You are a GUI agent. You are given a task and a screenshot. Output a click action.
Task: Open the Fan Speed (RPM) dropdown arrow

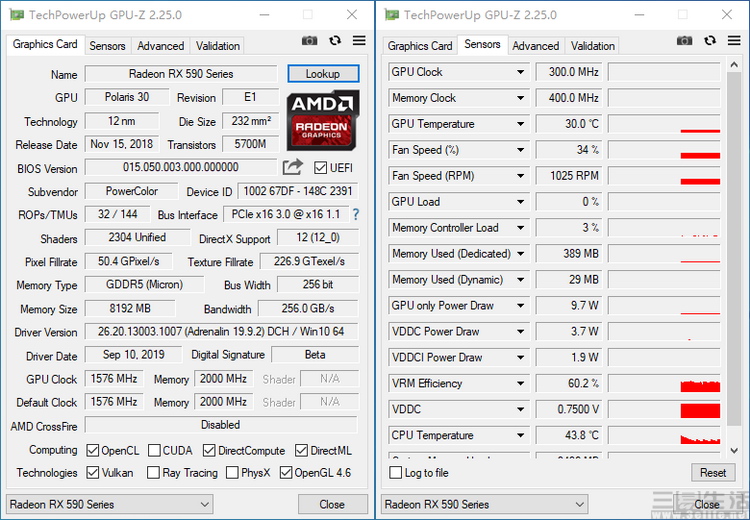click(520, 176)
